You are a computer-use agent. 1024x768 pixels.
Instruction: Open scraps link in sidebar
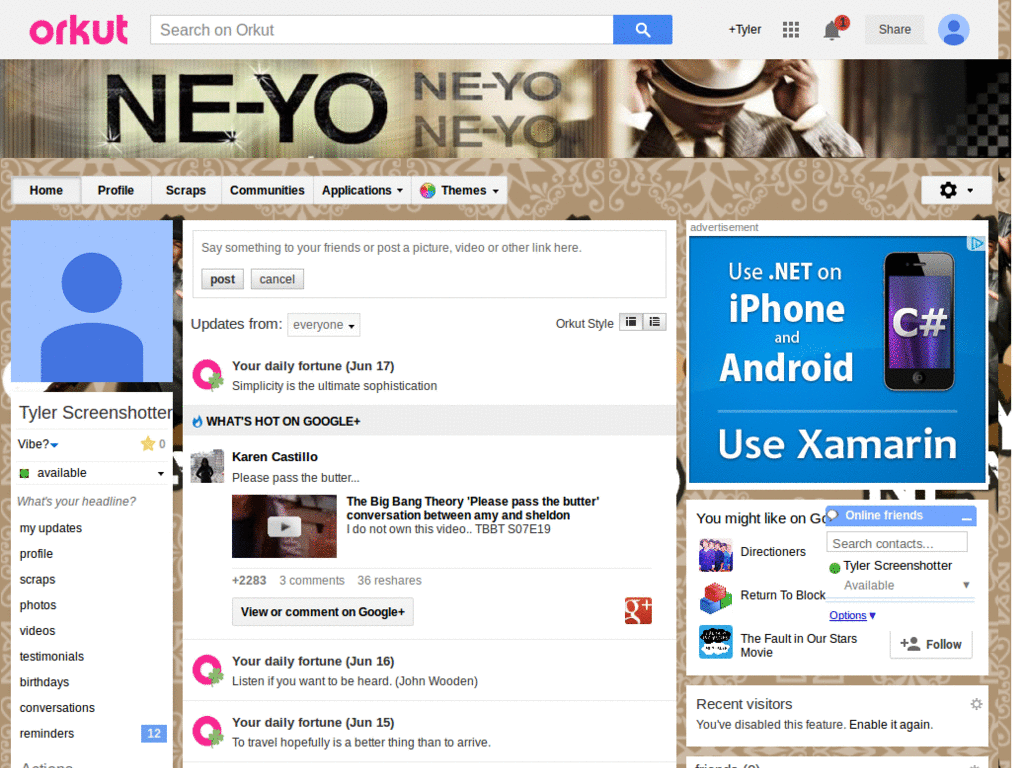pyautogui.click(x=37, y=579)
